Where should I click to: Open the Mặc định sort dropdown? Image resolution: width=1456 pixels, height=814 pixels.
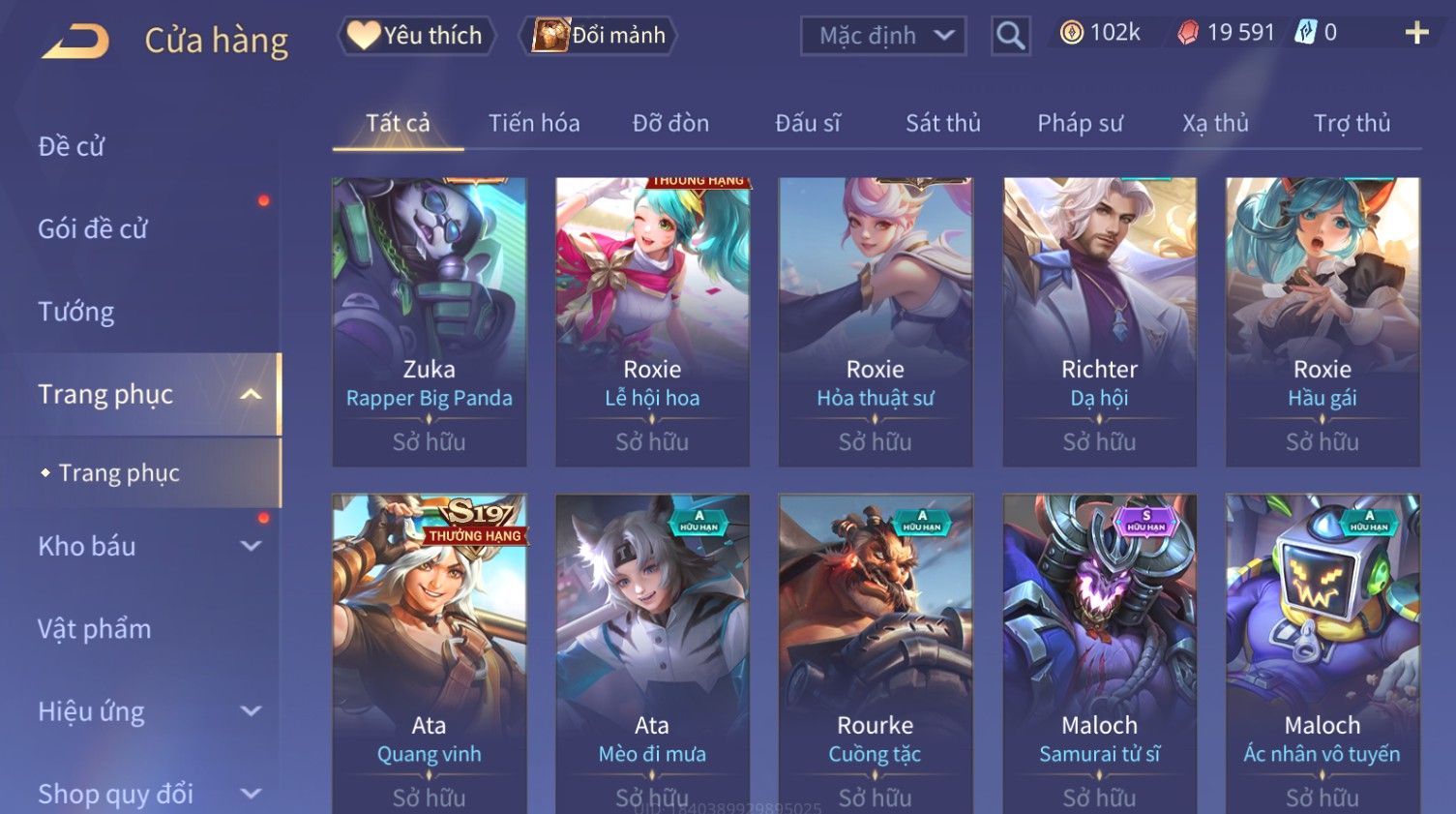[x=882, y=37]
